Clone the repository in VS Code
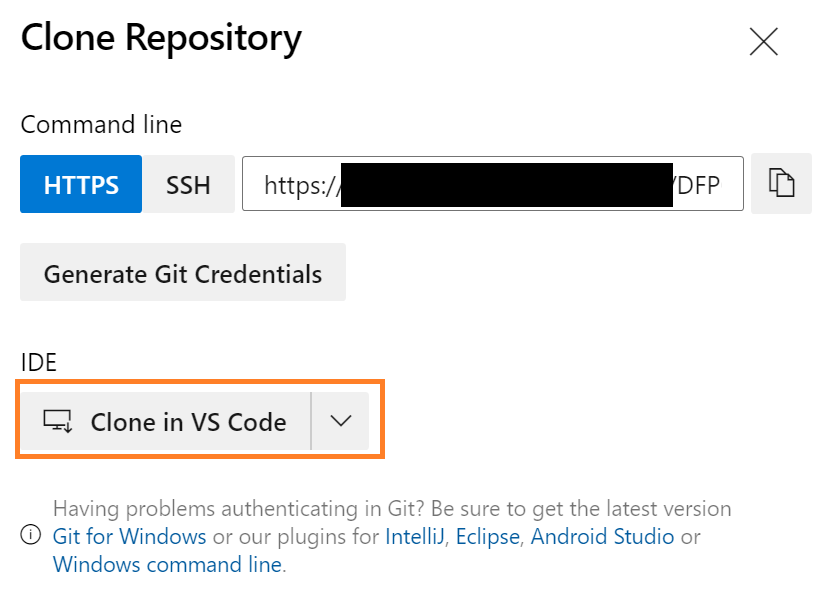Image resolution: width=826 pixels, height=592 pixels. coord(165,421)
